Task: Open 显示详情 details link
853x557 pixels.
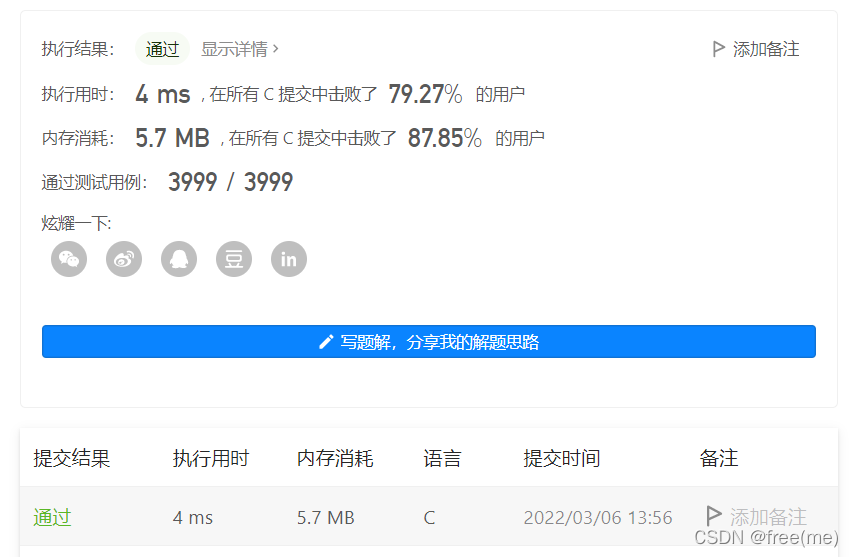Action: click(x=240, y=49)
